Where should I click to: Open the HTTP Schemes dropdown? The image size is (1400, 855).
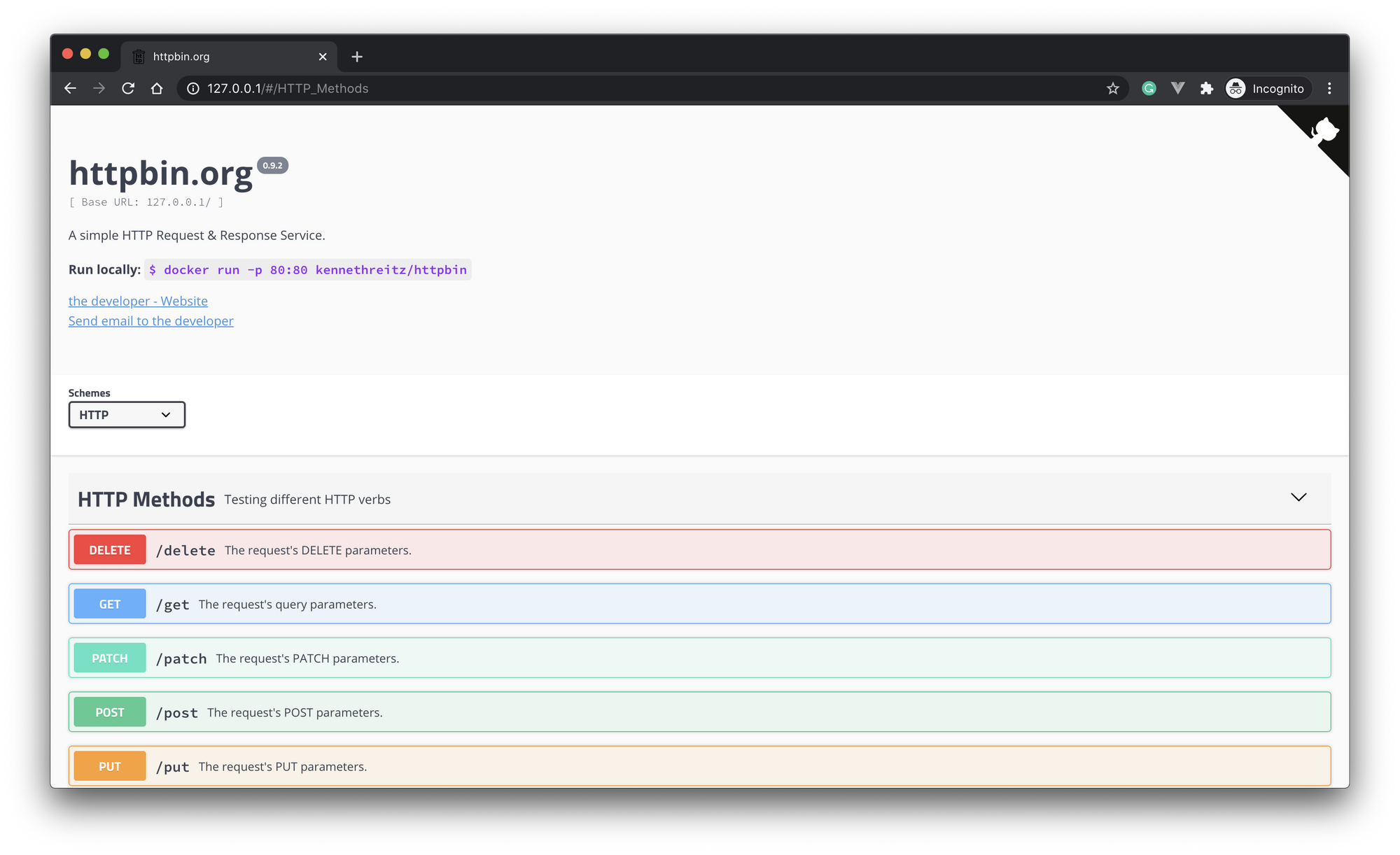pos(126,414)
